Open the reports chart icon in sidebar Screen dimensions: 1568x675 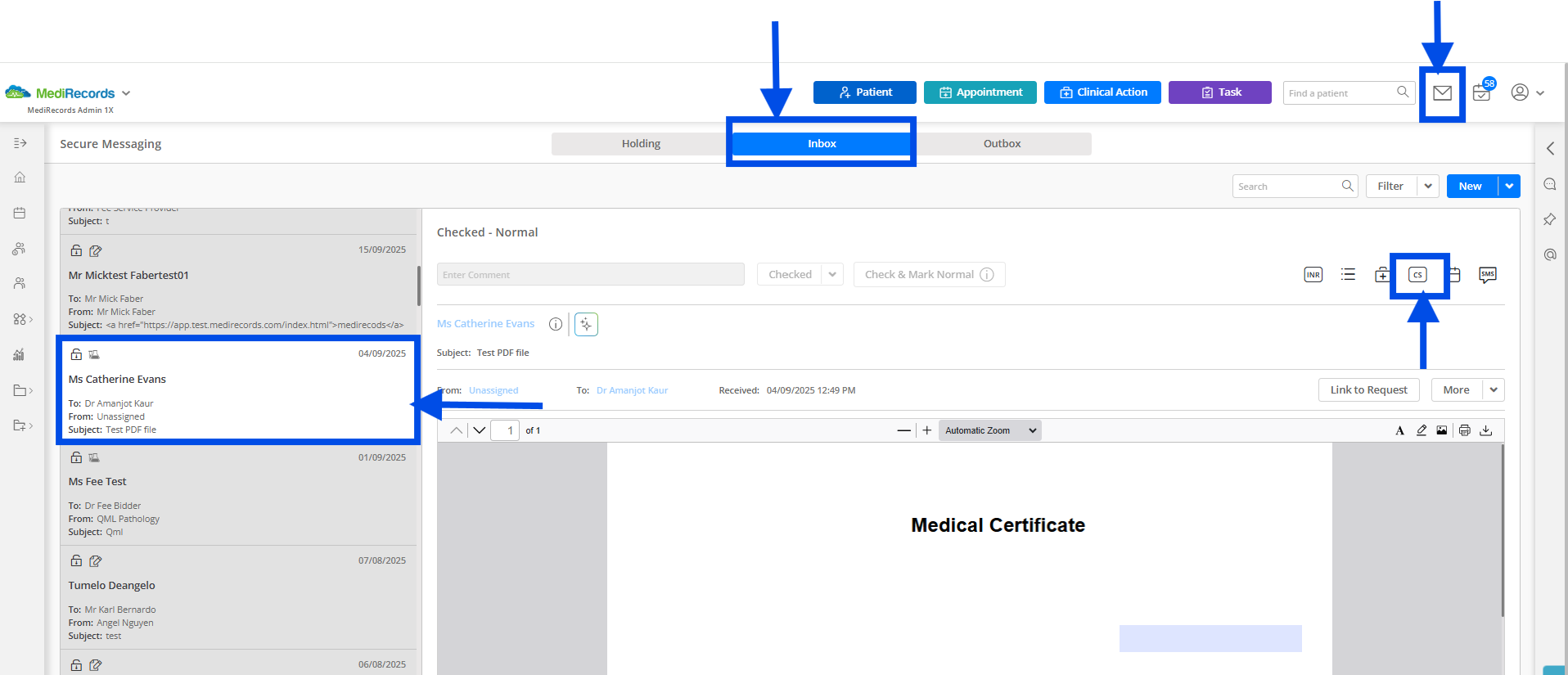[x=19, y=354]
